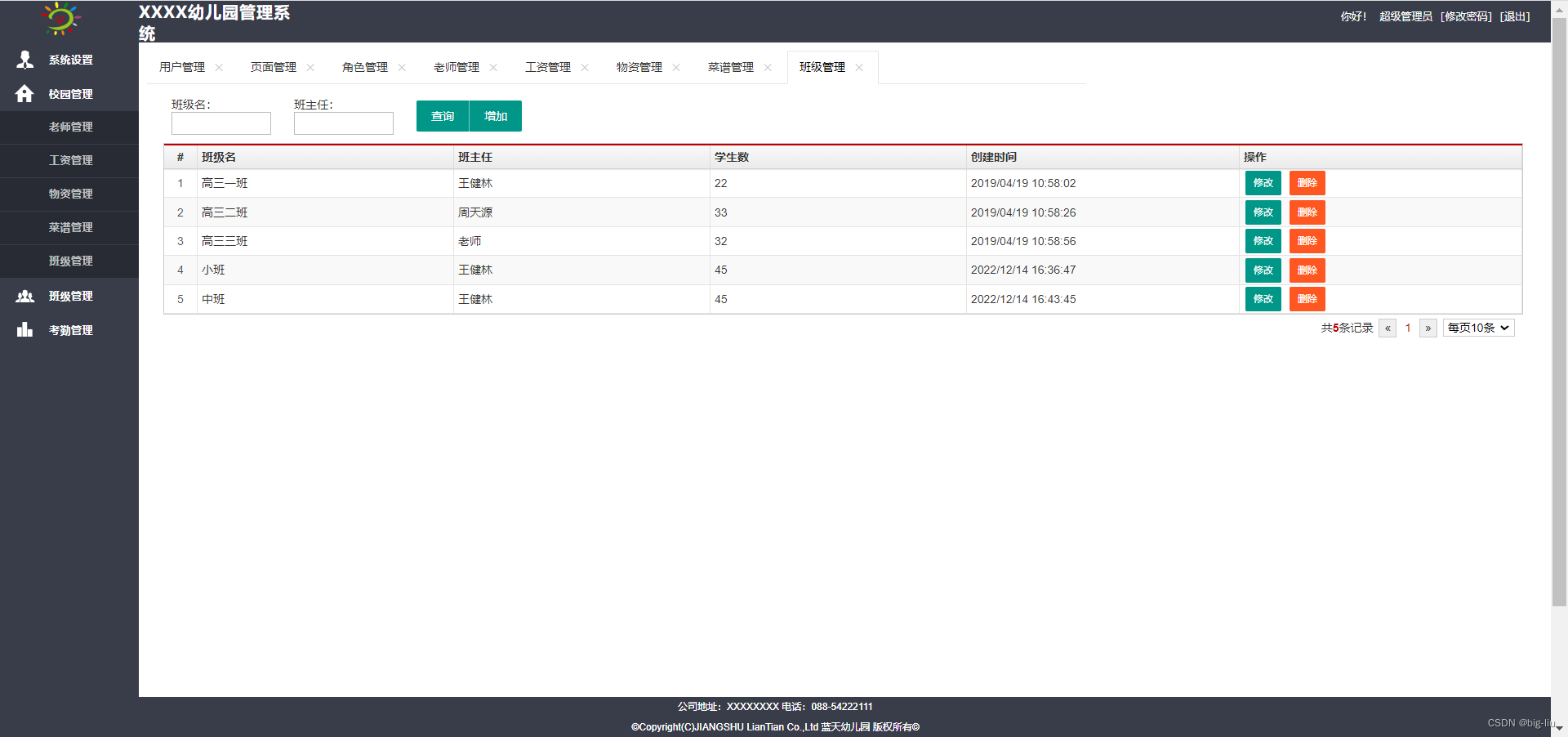Open 工资管理 in the sidebar submenu

click(x=69, y=161)
